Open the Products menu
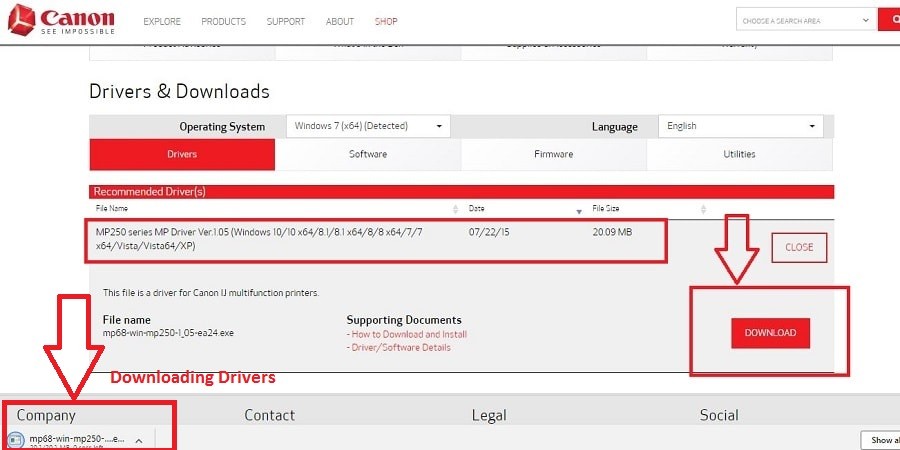This screenshot has width=900, height=450. coord(223,21)
